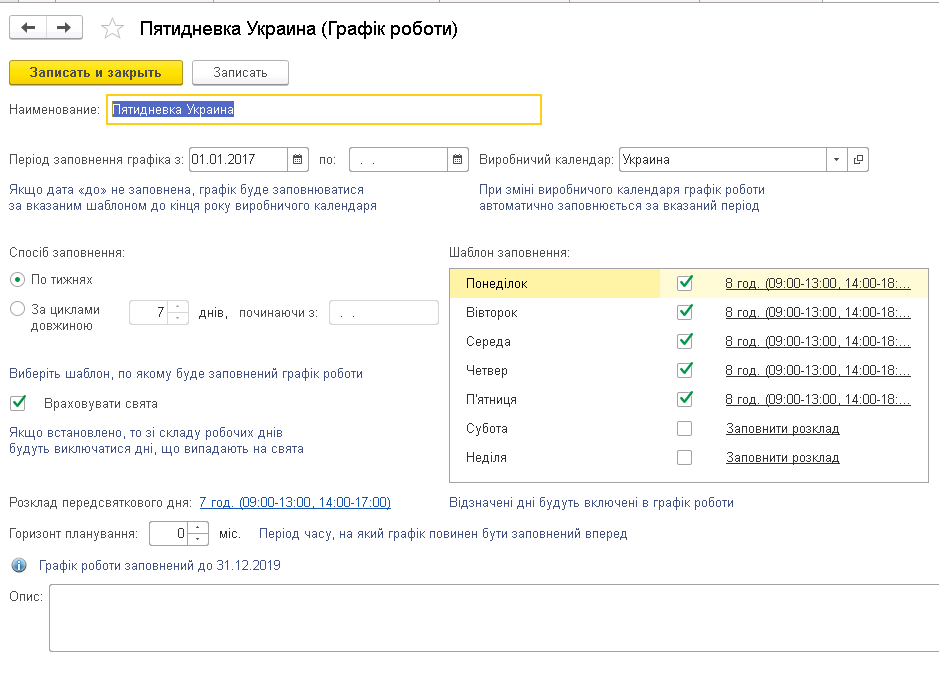Image resolution: width=939 pixels, height=685 pixels.
Task: Uncheck the Середа checkbox
Action: tap(684, 341)
